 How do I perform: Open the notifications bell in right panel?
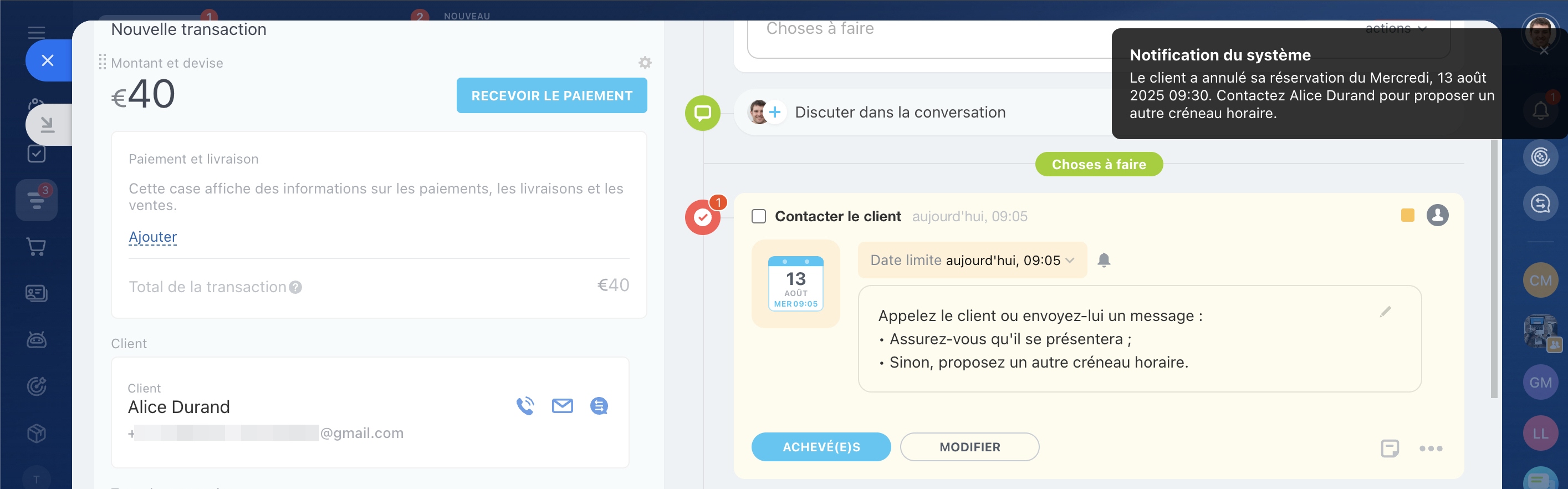pos(1540,110)
